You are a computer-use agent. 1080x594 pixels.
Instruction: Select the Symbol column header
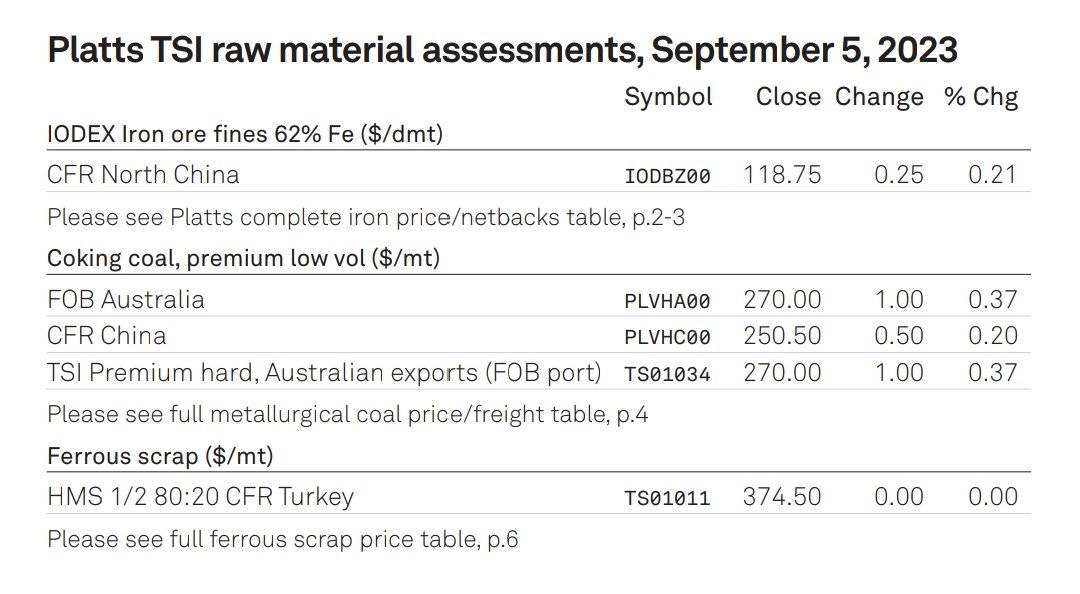(x=667, y=97)
